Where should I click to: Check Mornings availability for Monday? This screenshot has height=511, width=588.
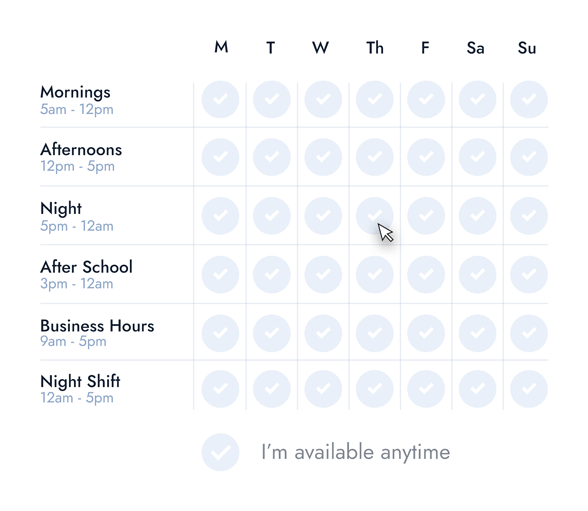click(x=220, y=99)
